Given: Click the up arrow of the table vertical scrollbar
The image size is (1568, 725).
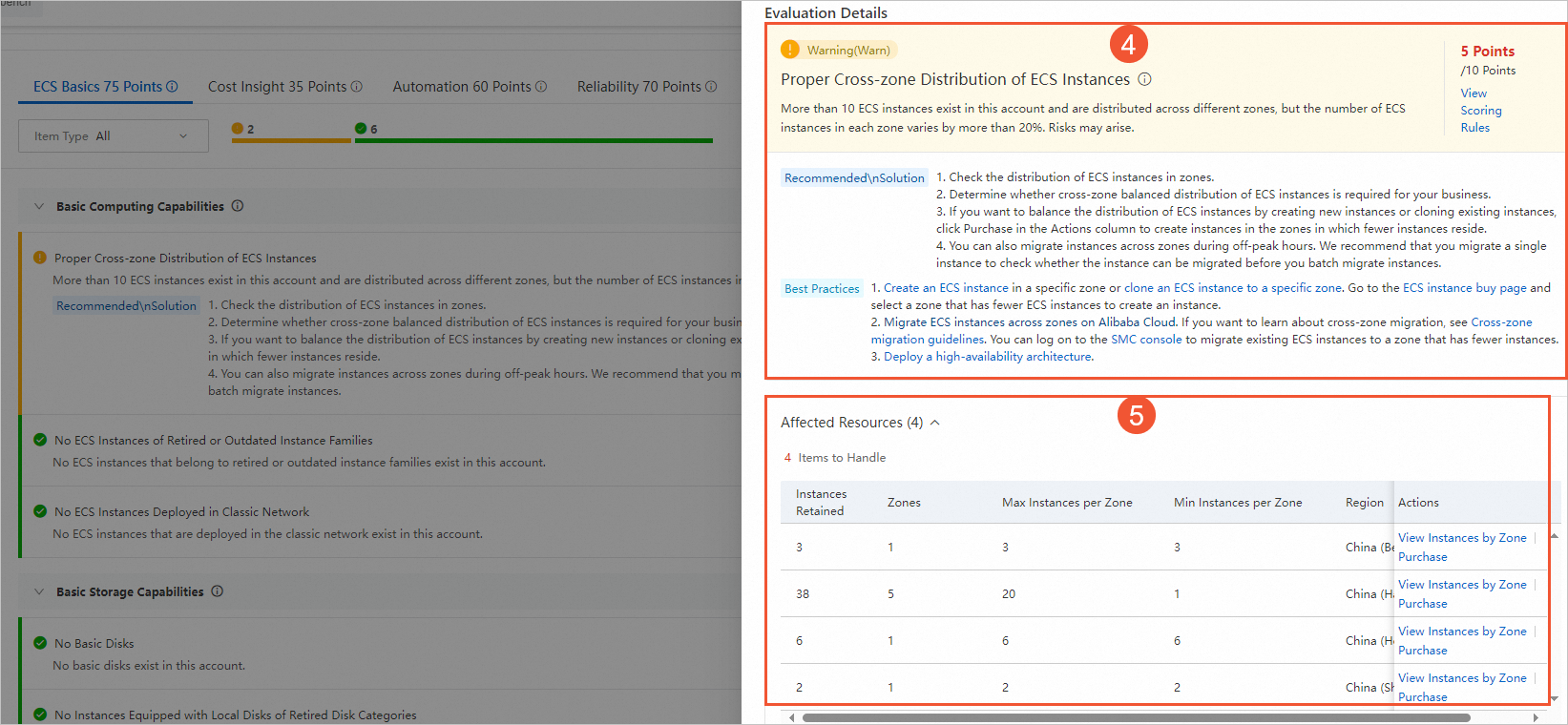Looking at the screenshot, I should point(1555,535).
